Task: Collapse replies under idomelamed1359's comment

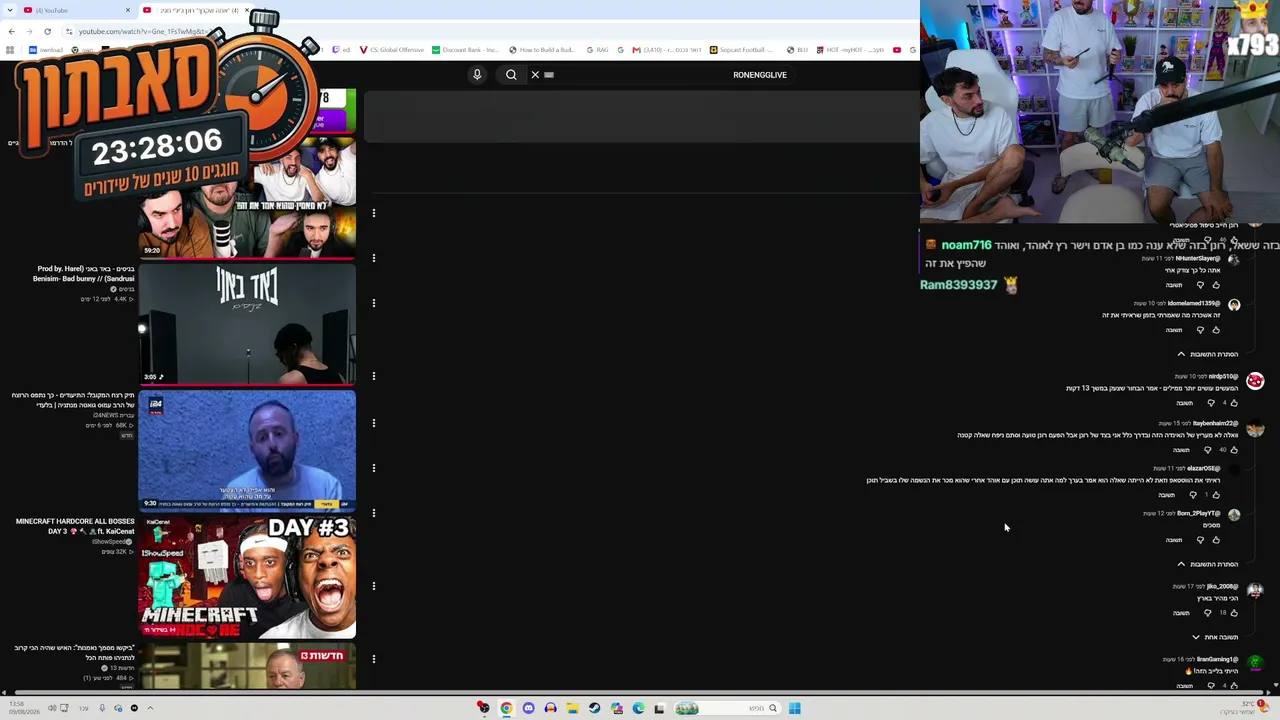Action: 1208,354
